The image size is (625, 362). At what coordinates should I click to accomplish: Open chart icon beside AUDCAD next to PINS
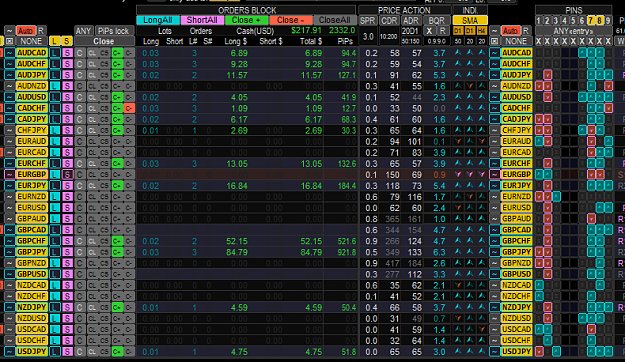tap(495, 53)
